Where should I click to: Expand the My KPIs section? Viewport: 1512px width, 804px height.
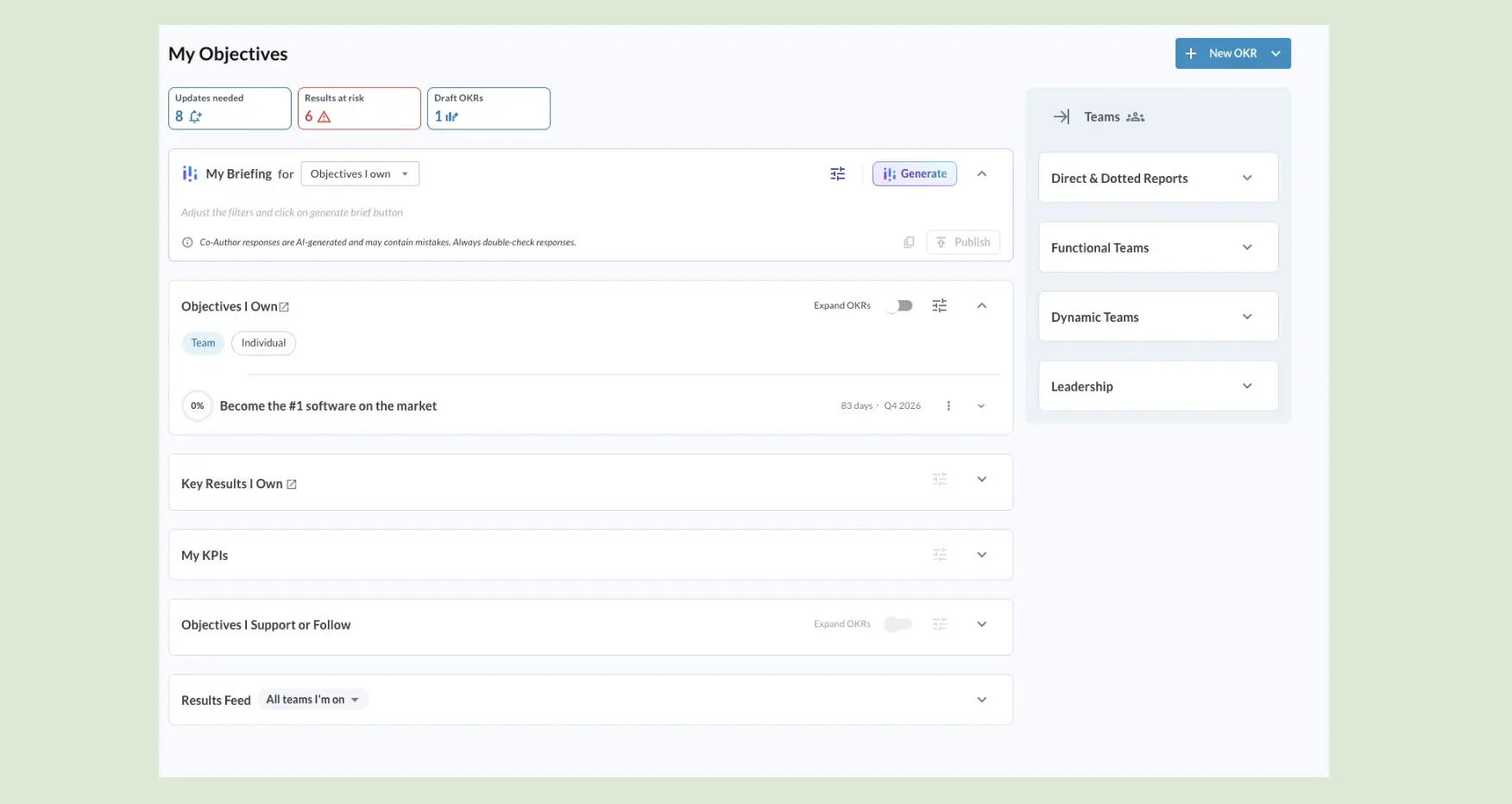click(x=982, y=556)
